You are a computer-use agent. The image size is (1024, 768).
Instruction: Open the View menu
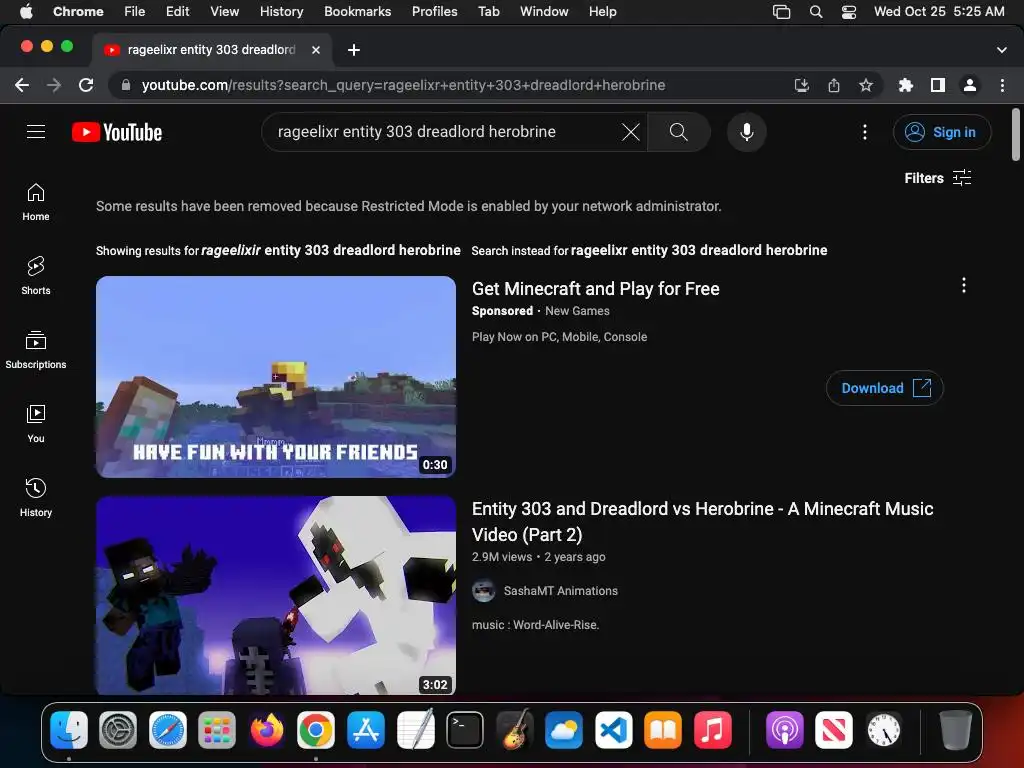point(224,12)
